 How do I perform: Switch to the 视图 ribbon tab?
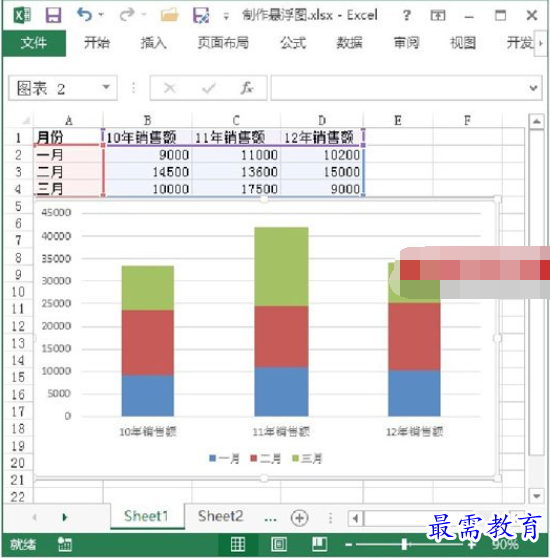point(463,43)
